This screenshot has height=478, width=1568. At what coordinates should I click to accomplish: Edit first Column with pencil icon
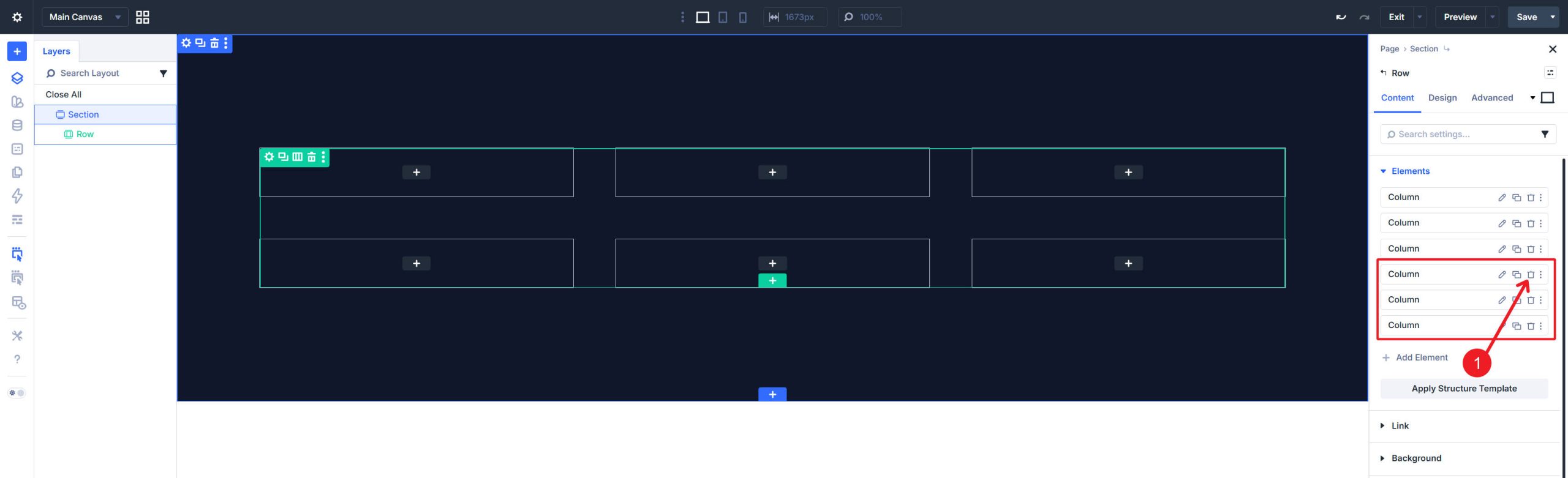click(x=1502, y=198)
